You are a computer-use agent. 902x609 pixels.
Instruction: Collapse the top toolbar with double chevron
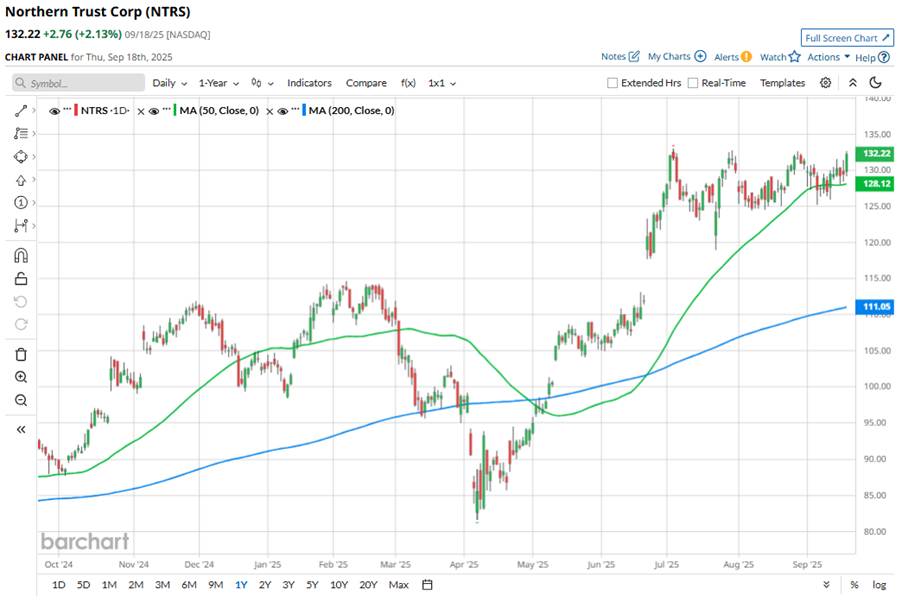coord(853,83)
